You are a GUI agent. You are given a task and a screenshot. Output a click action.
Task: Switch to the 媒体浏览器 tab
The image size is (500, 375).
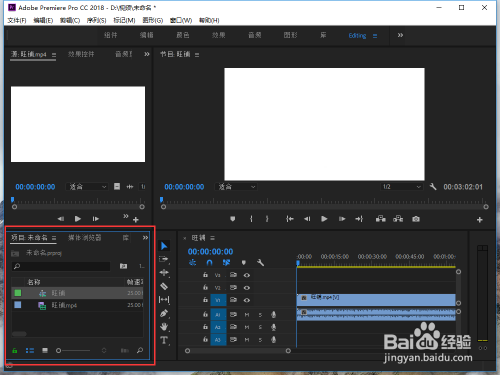coord(85,238)
